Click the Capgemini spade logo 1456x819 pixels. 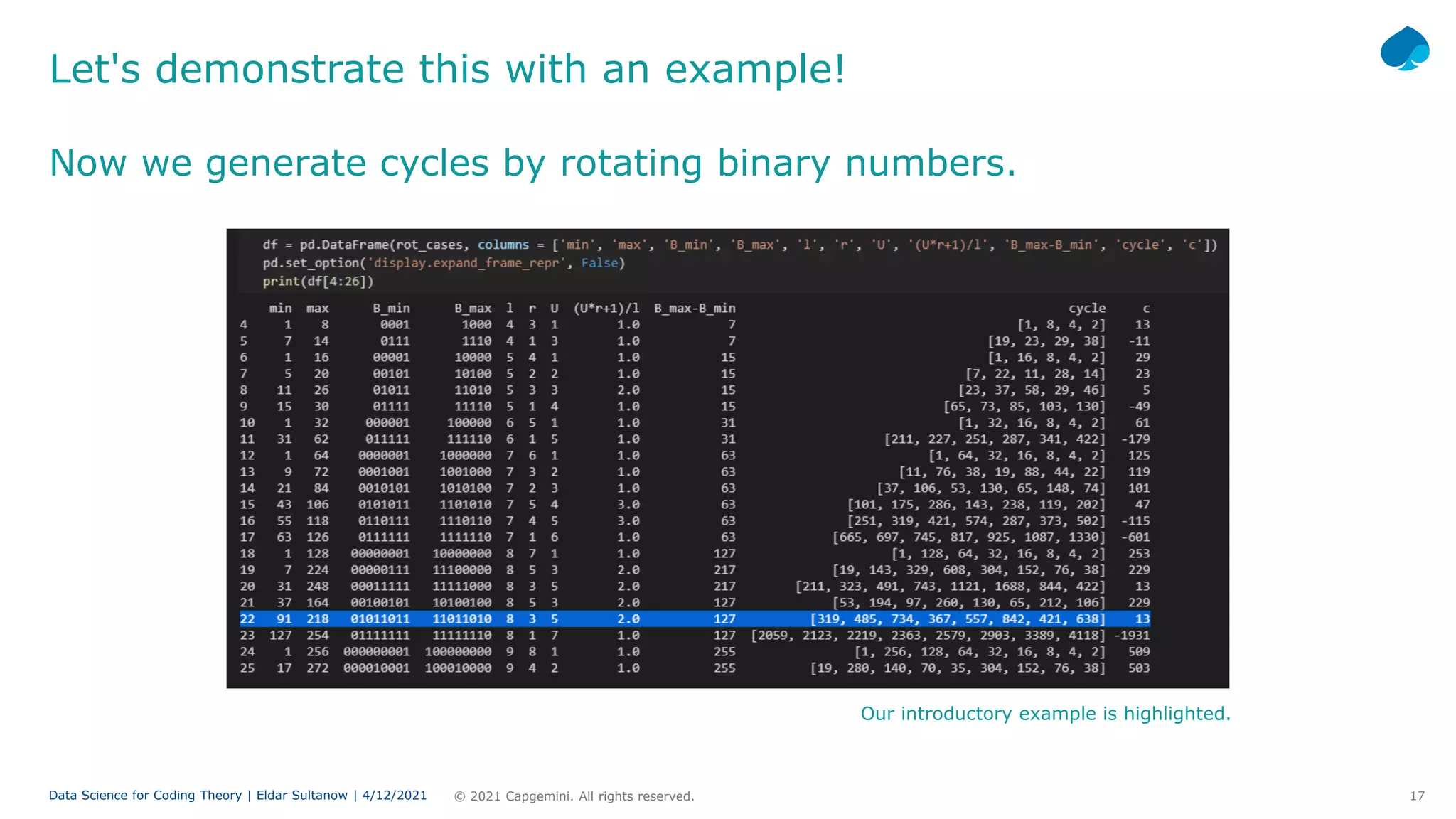pyautogui.click(x=1404, y=50)
